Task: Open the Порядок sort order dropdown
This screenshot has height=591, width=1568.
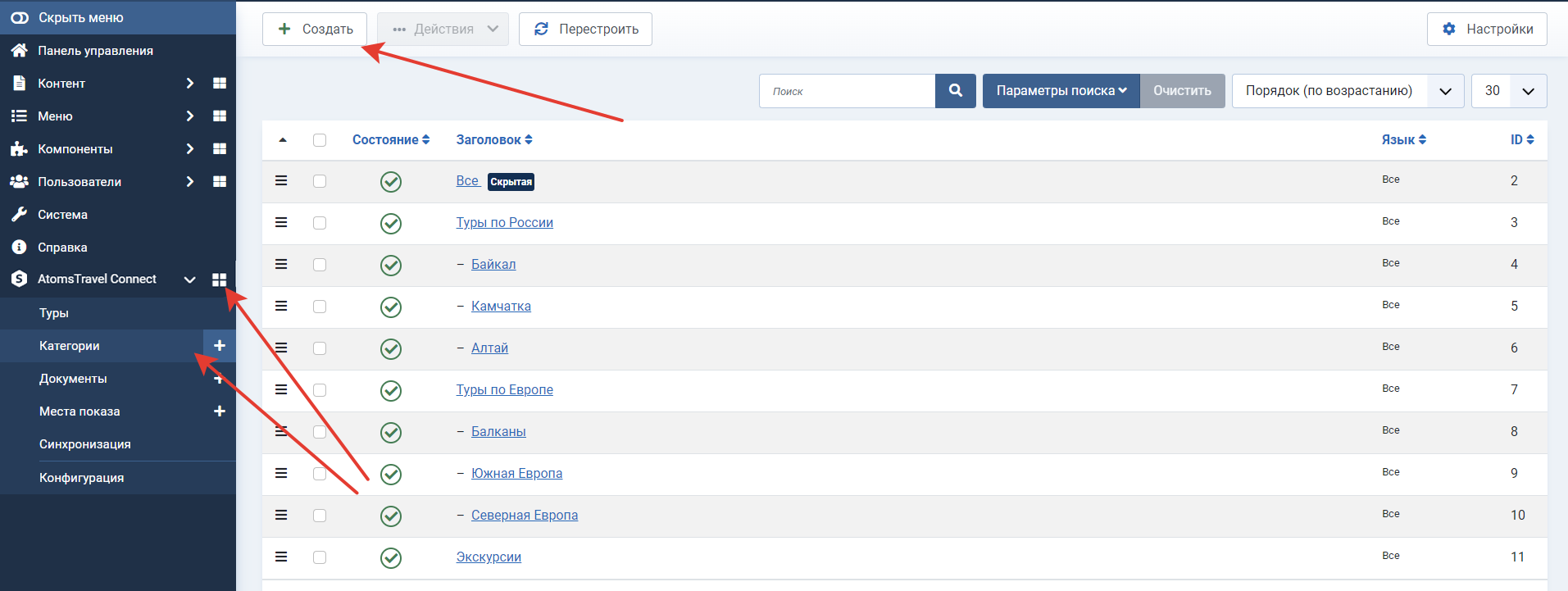Action: 1348,91
